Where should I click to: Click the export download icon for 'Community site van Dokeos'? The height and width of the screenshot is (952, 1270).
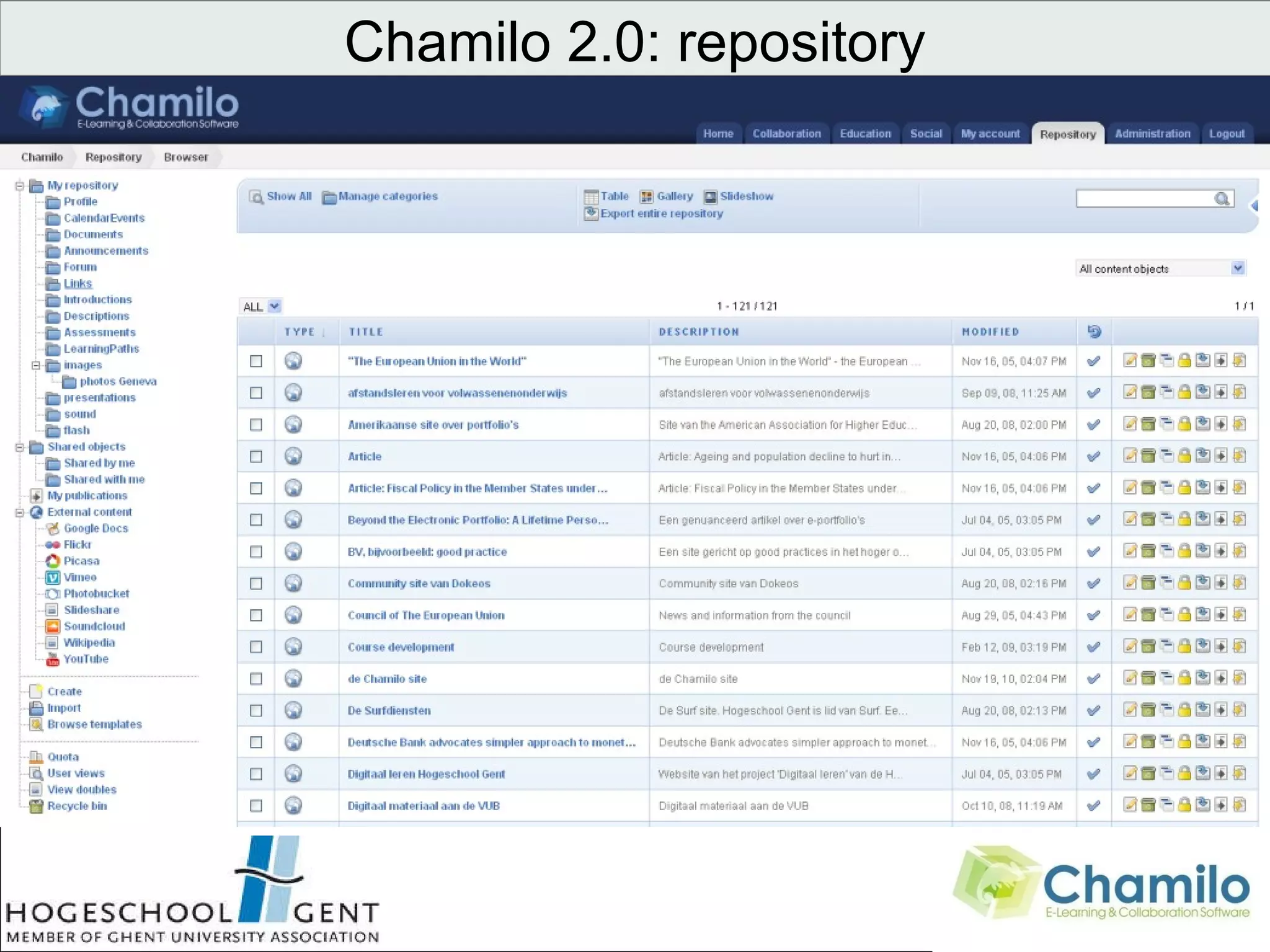1202,583
